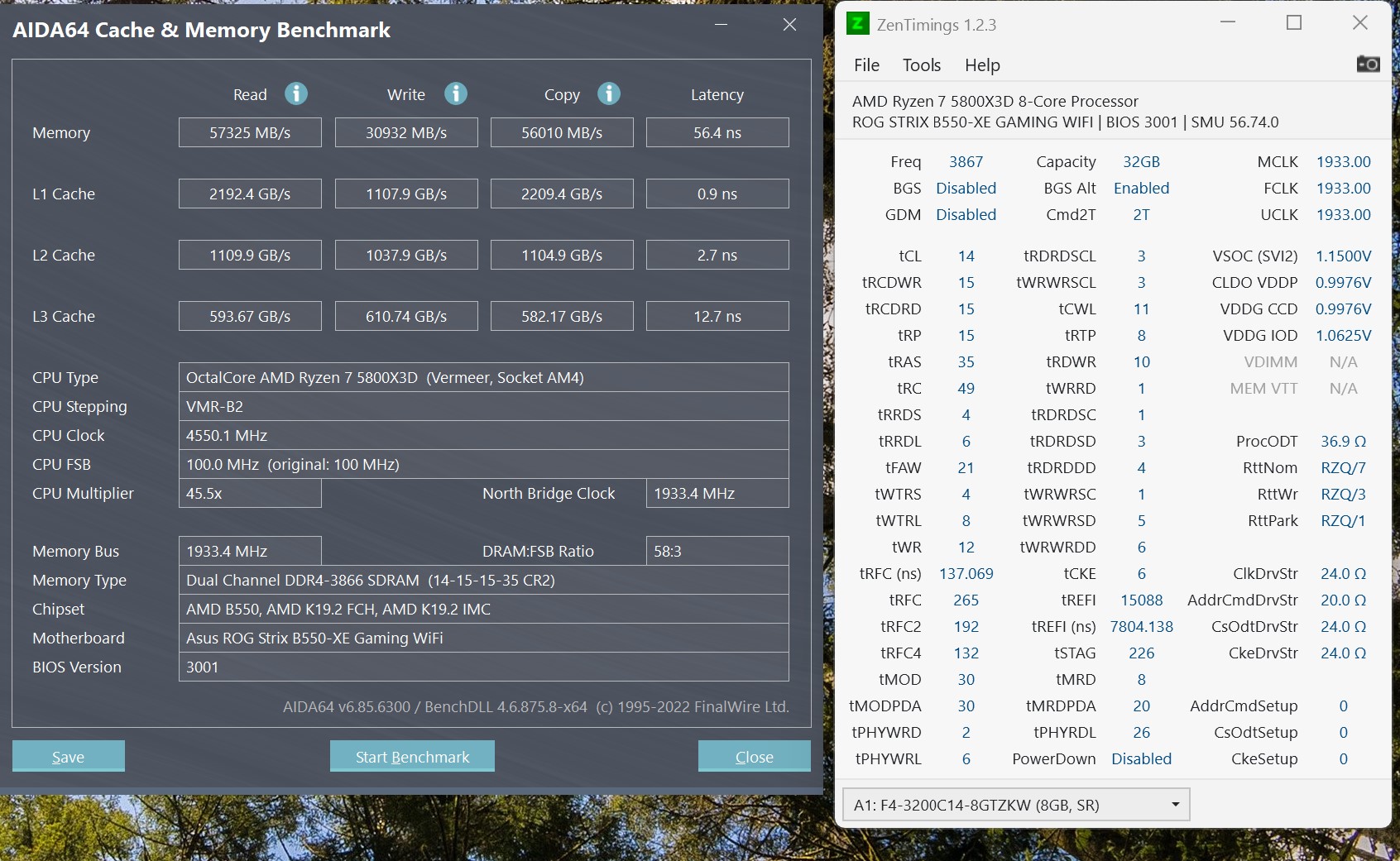The width and height of the screenshot is (1400, 861).
Task: Click the BGS Alt value Enabled
Action: pyautogui.click(x=1141, y=189)
